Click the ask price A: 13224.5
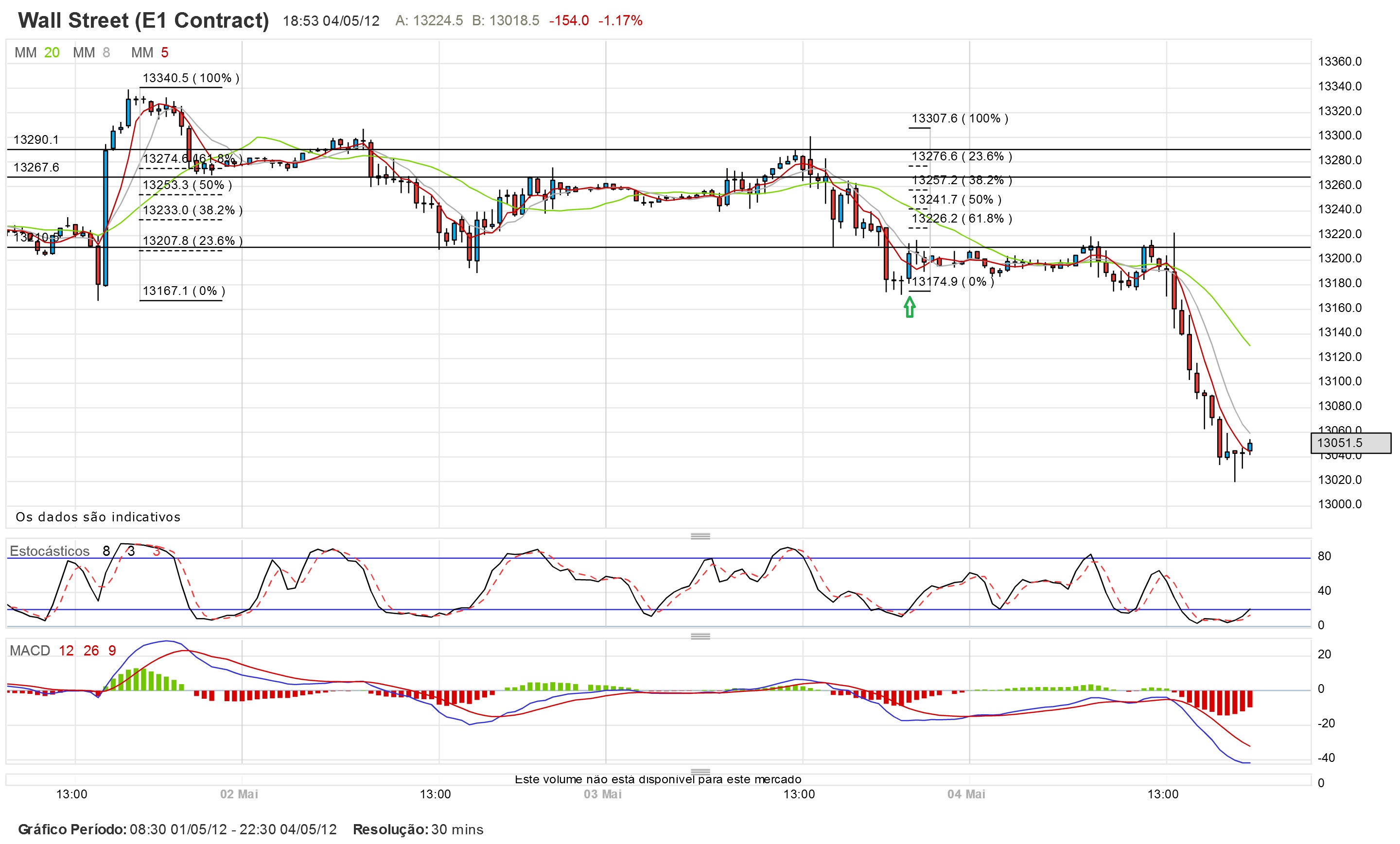The width and height of the screenshot is (1400, 844). point(429,21)
